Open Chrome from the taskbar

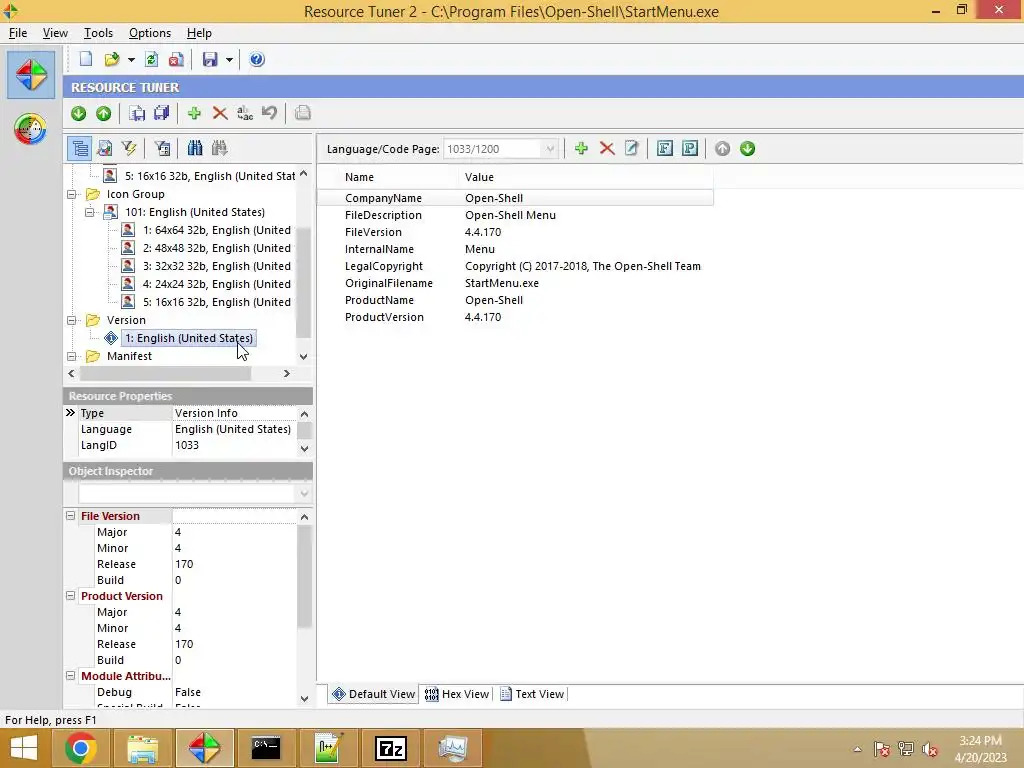[x=81, y=748]
